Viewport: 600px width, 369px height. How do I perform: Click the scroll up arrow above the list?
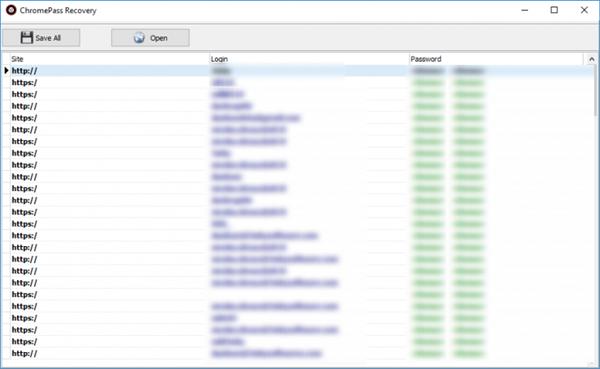592,59
